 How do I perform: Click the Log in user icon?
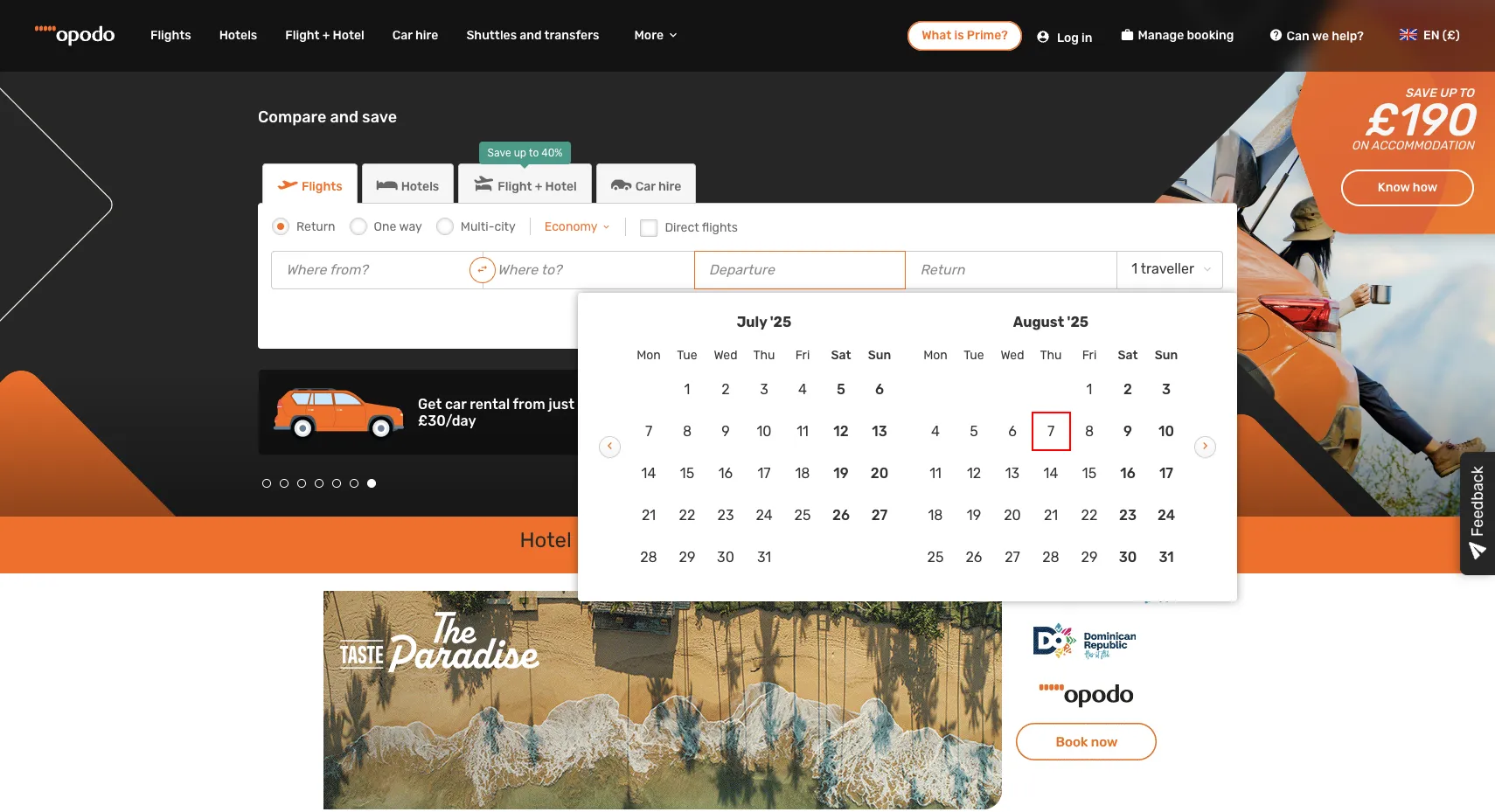pos(1043,37)
